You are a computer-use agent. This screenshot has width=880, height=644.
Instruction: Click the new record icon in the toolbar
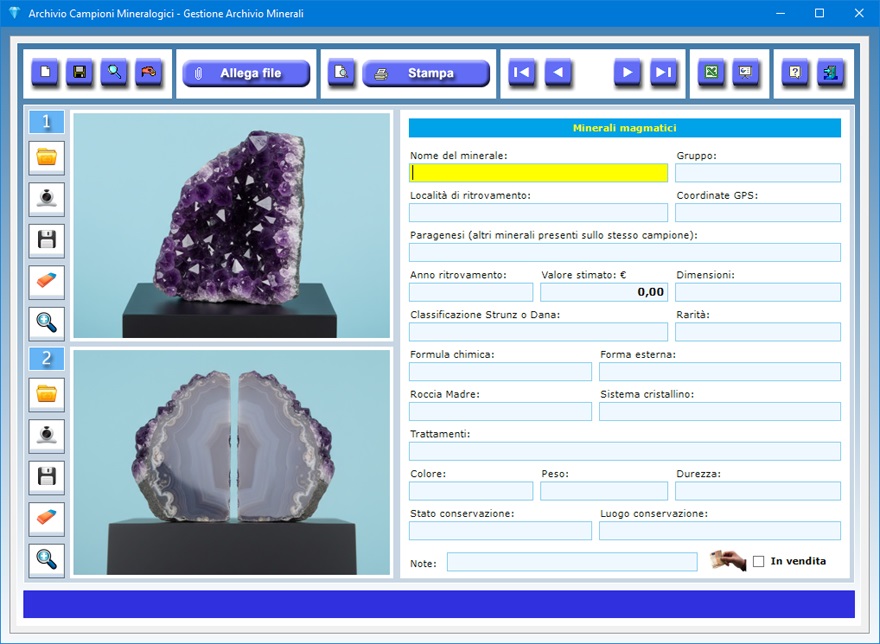point(45,73)
